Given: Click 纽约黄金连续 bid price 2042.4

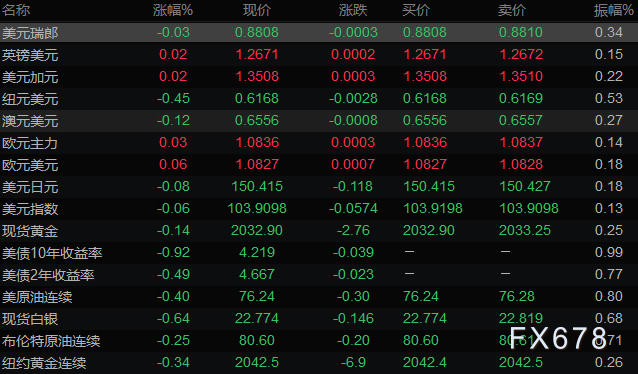Looking at the screenshot, I should [425, 362].
